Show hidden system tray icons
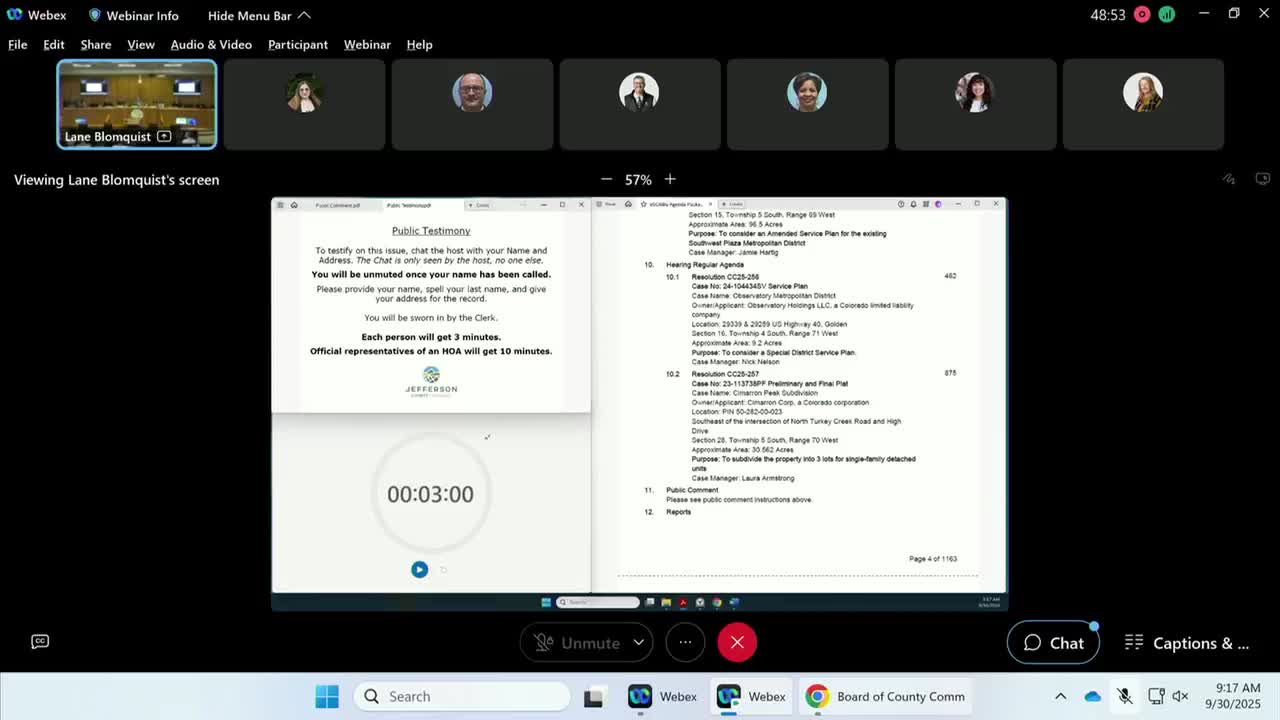Viewport: 1280px width, 720px height. coord(1061,697)
